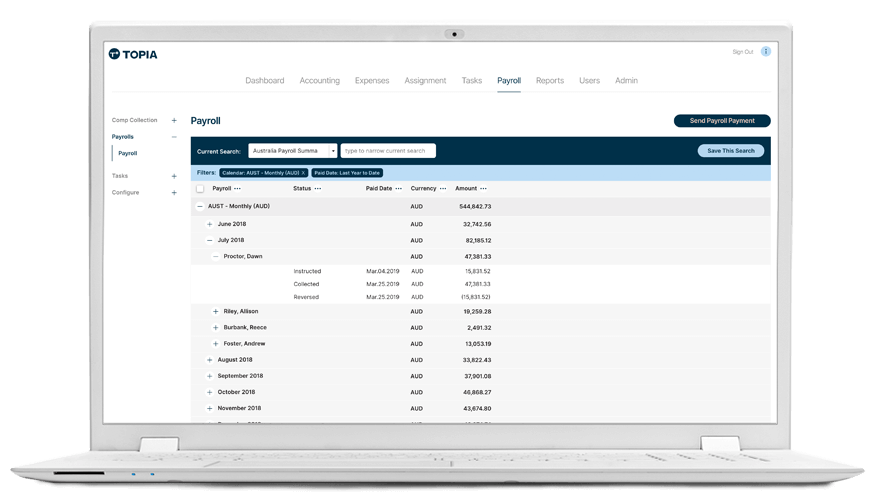Click Save This Search button
870x500 pixels.
[x=731, y=151]
